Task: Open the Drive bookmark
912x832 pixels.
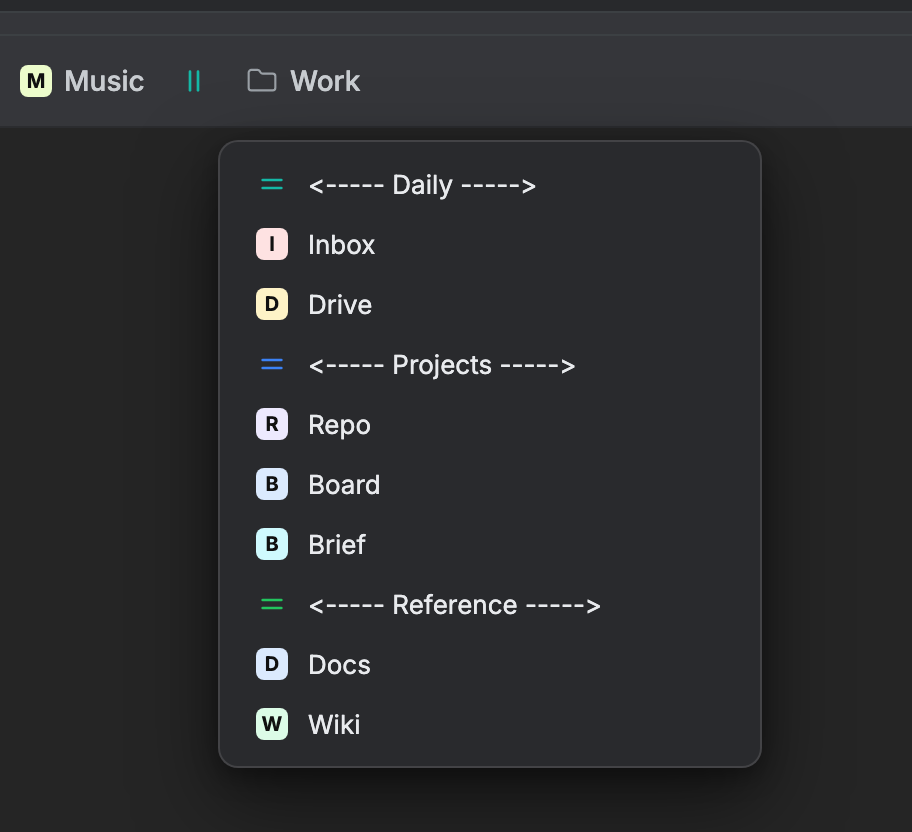Action: click(340, 305)
